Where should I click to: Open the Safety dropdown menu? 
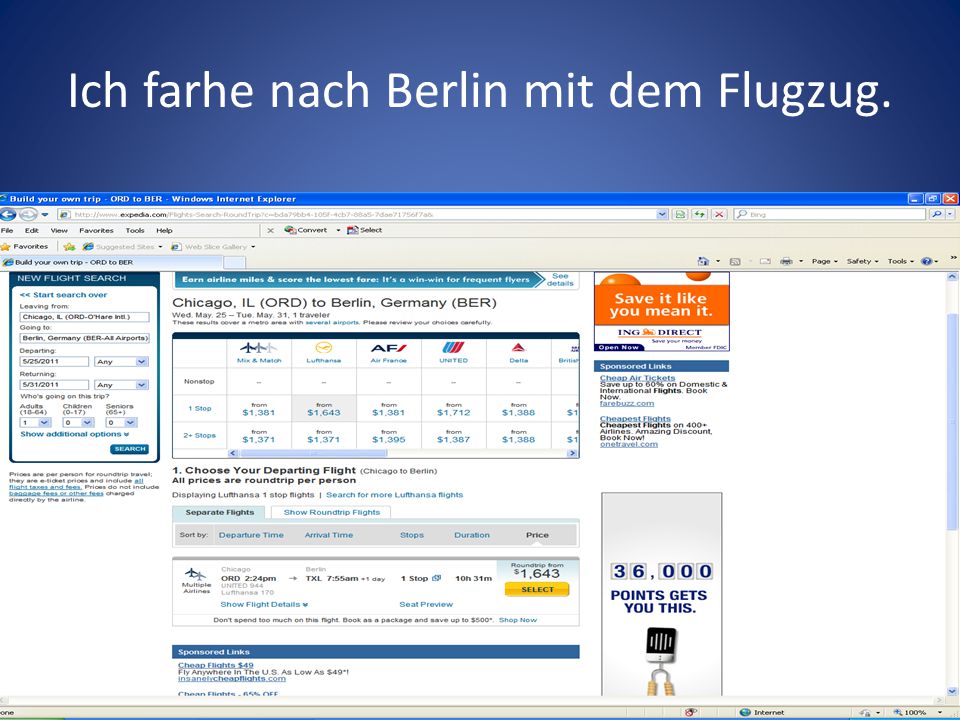[862, 261]
